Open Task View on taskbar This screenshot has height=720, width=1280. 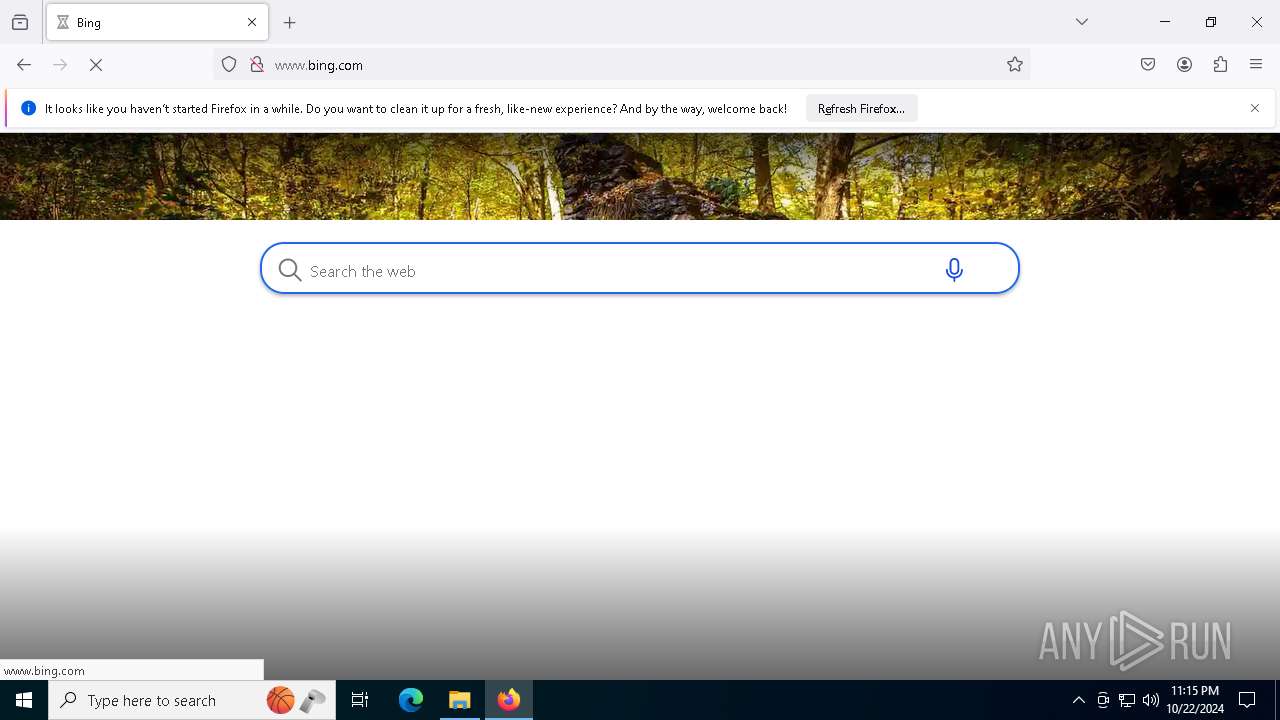(360, 700)
